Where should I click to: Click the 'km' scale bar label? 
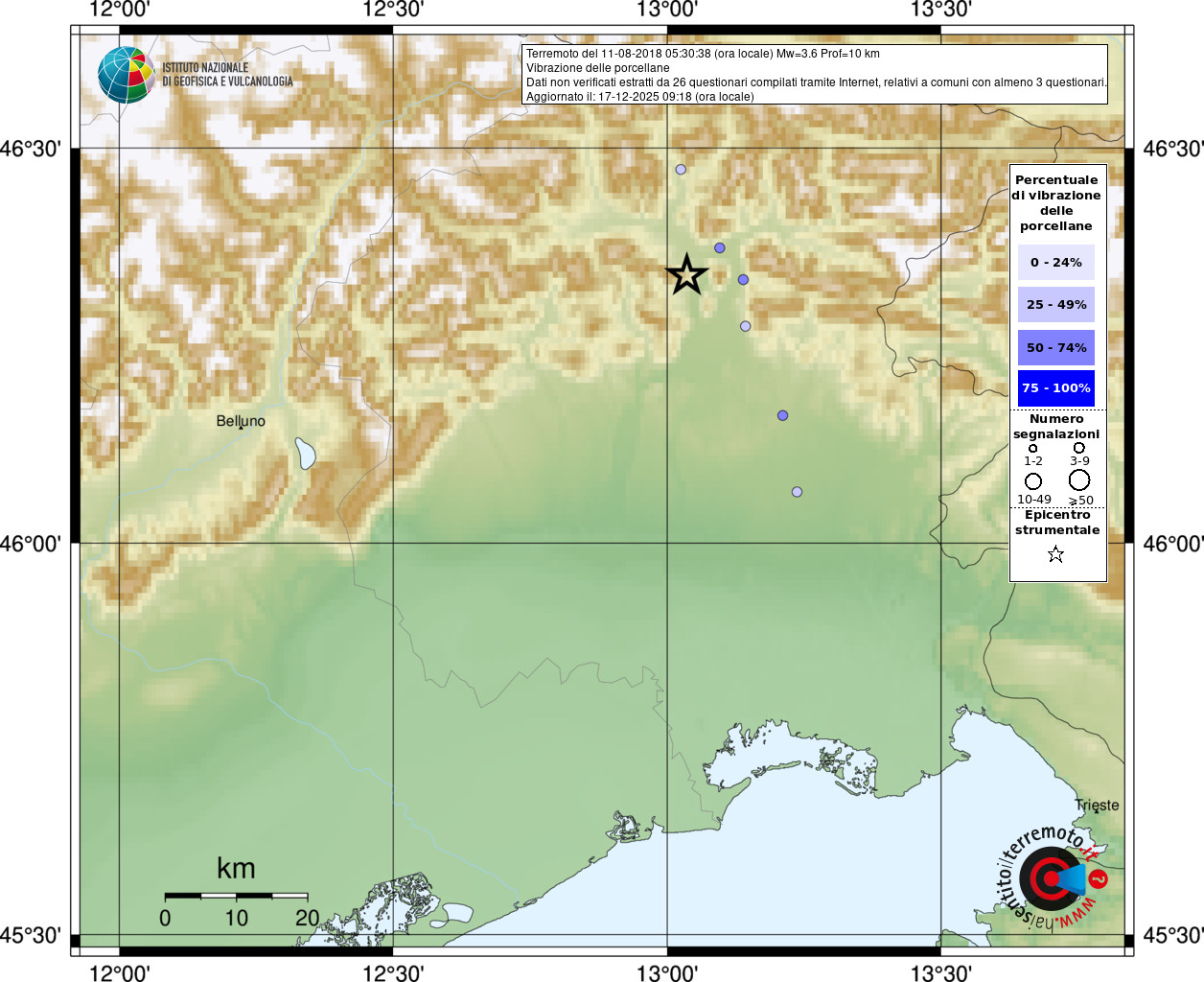tap(236, 869)
